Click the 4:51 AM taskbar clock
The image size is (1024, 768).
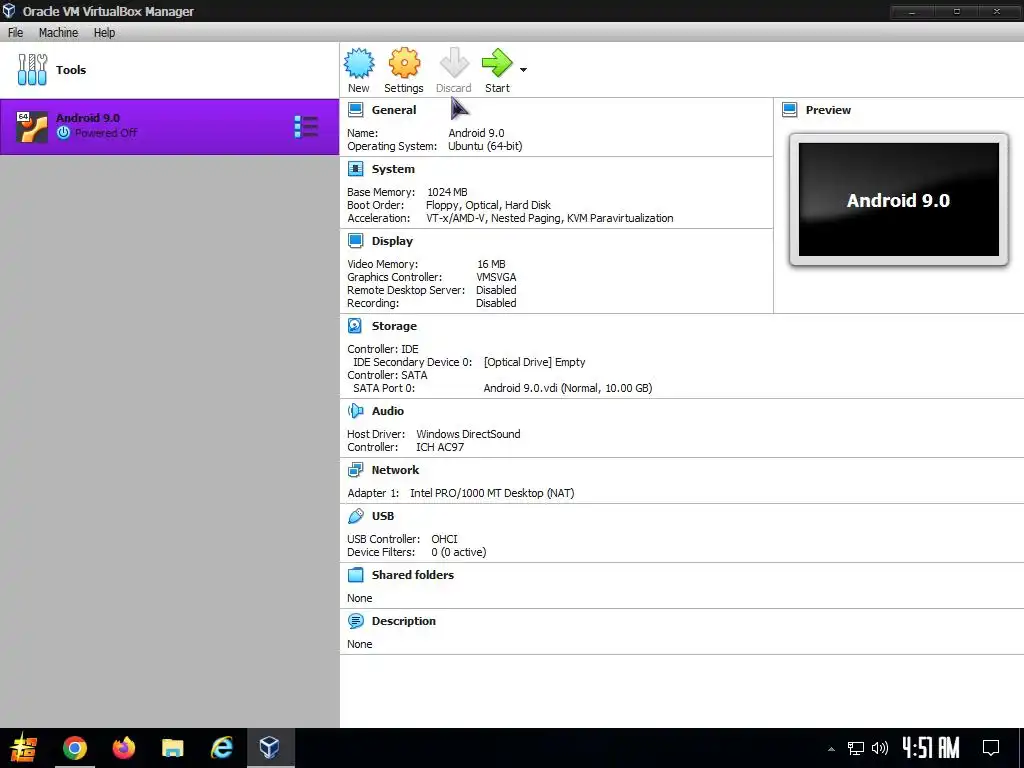pos(931,748)
